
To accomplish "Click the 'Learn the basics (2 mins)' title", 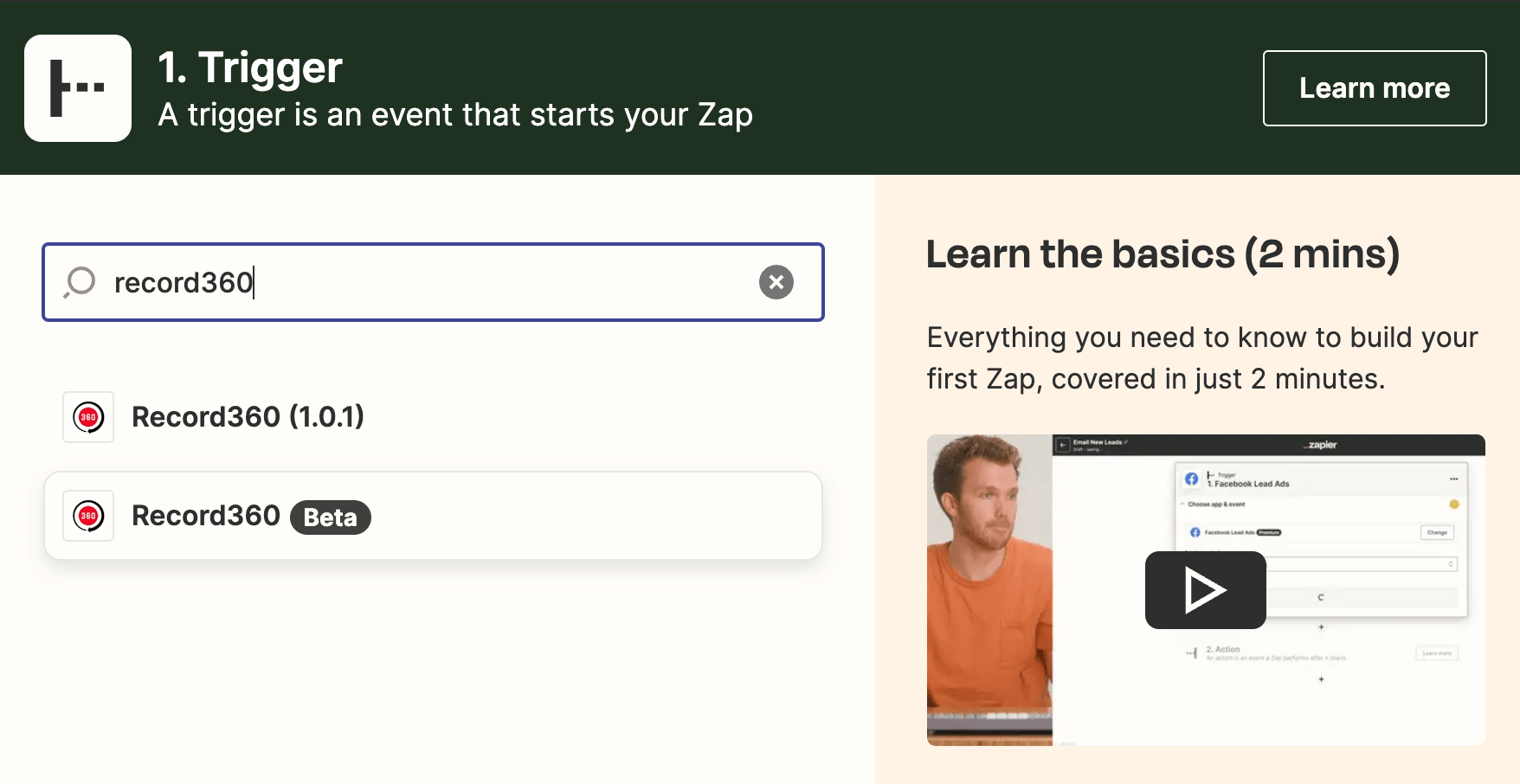I will [x=1164, y=254].
